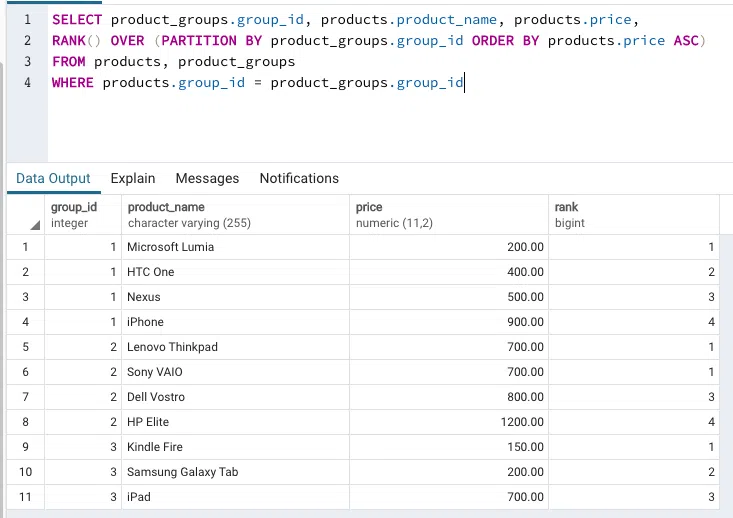Image resolution: width=733 pixels, height=518 pixels.
Task: Open the Explain tab
Action: tap(133, 178)
